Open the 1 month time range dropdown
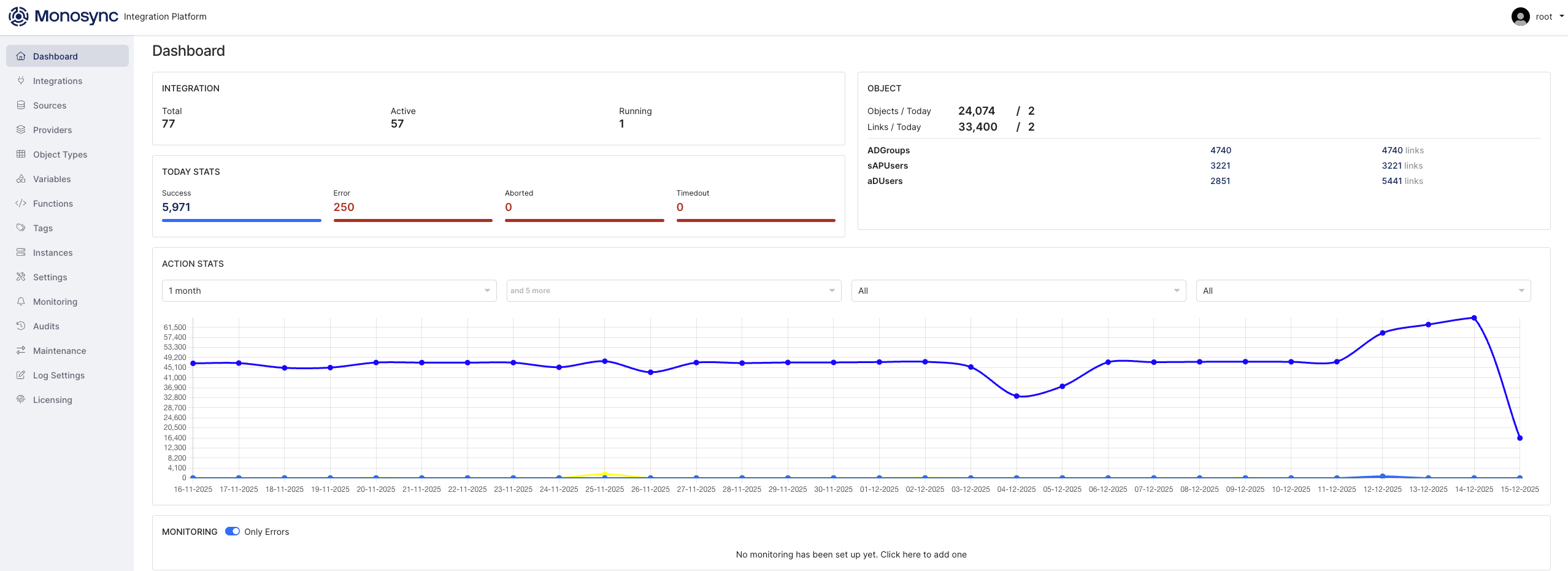1568x571 pixels. [x=328, y=290]
